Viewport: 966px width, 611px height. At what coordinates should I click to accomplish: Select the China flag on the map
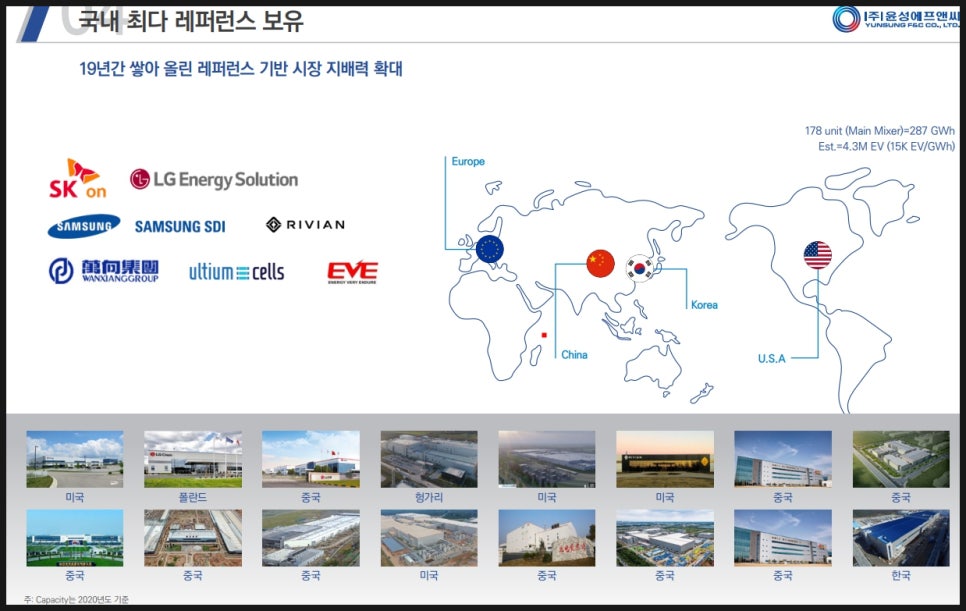601,263
